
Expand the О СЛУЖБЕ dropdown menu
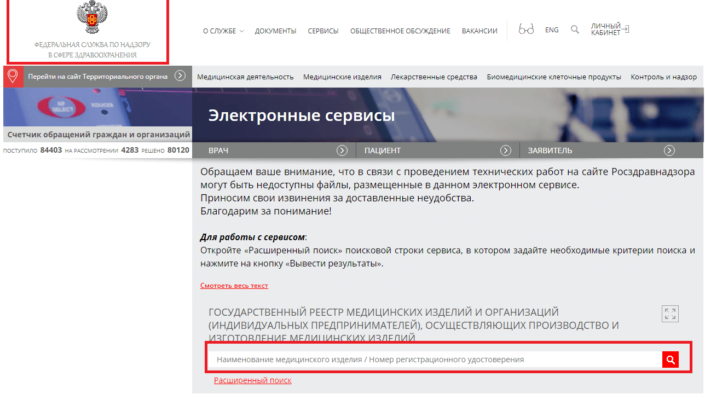coord(223,31)
